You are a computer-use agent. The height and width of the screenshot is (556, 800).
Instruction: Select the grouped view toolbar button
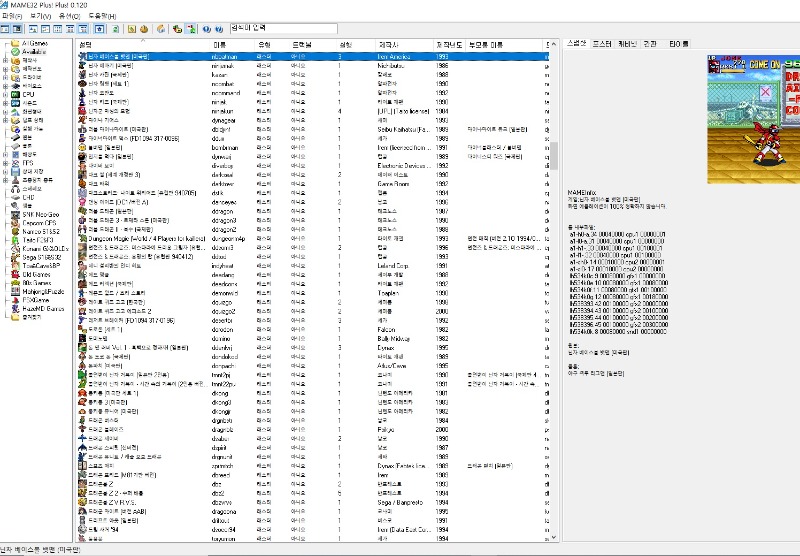83,29
